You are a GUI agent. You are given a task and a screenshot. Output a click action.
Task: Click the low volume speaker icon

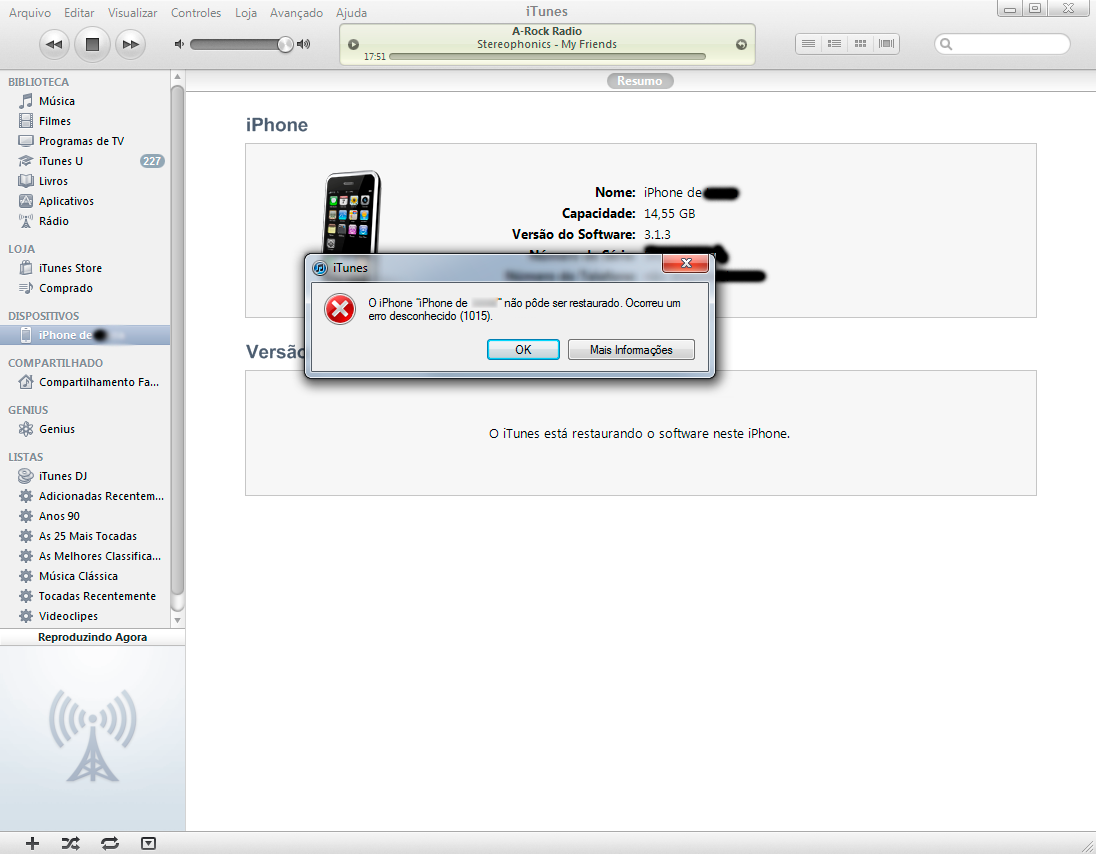(179, 44)
